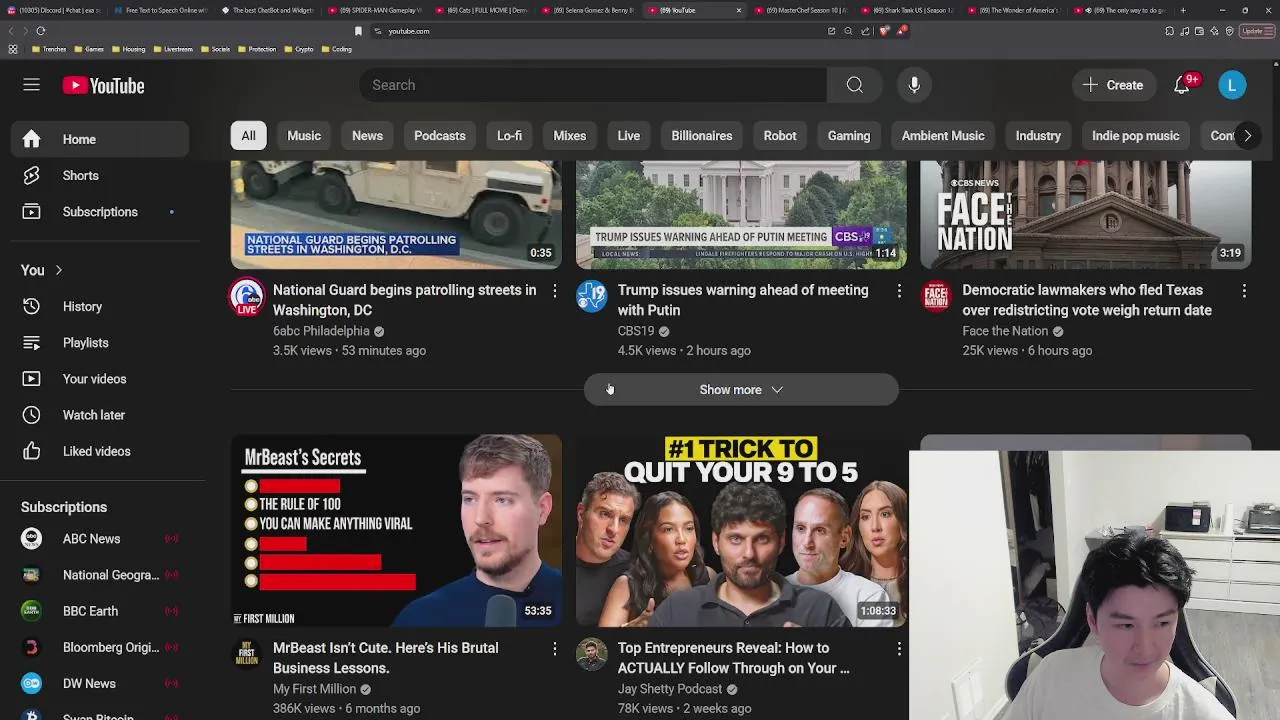Open the notifications bell

1182,85
